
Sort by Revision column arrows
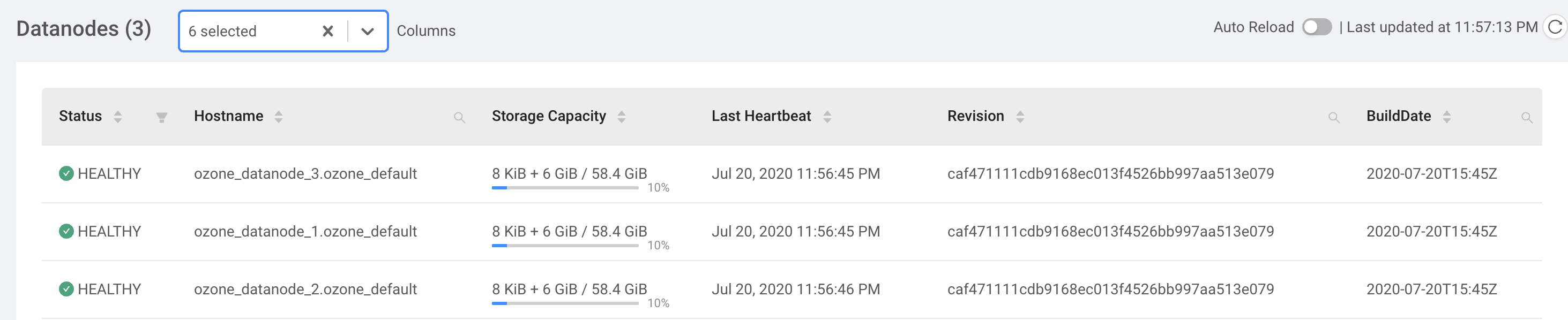coord(1020,117)
